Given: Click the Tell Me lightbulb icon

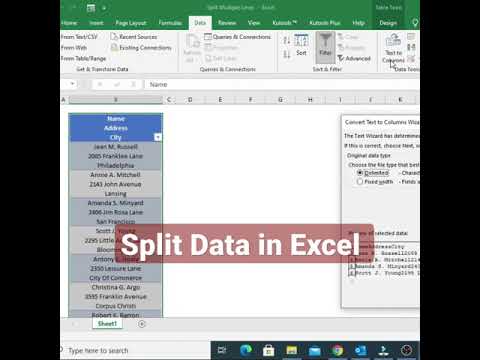Looking at the screenshot, I should pos(415,23).
